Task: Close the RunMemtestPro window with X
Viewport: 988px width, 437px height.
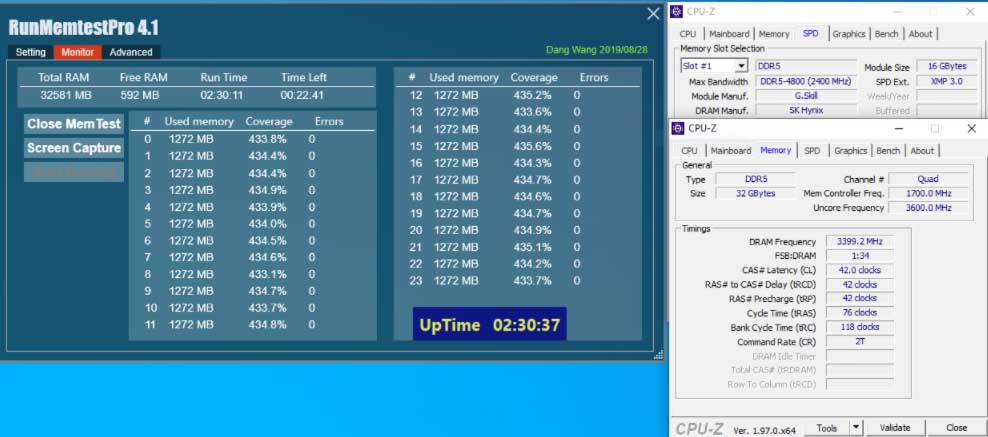Action: coord(653,14)
